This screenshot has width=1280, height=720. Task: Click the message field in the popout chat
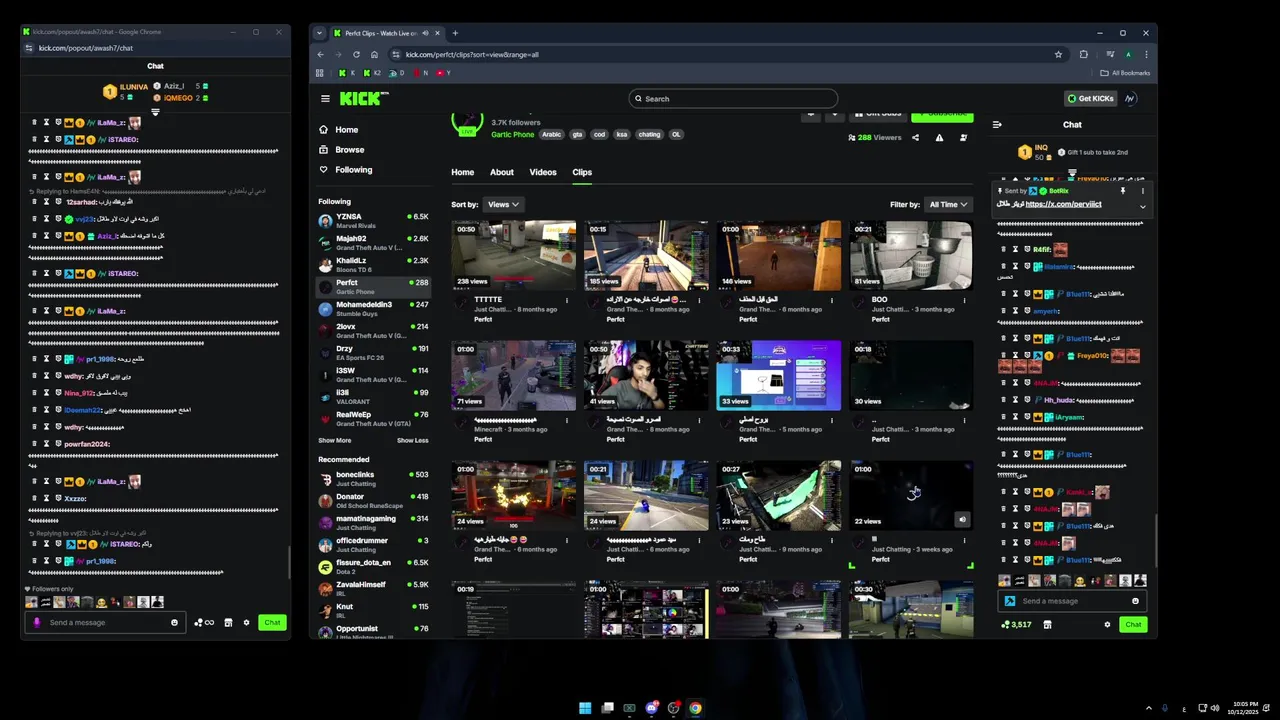pyautogui.click(x=106, y=622)
